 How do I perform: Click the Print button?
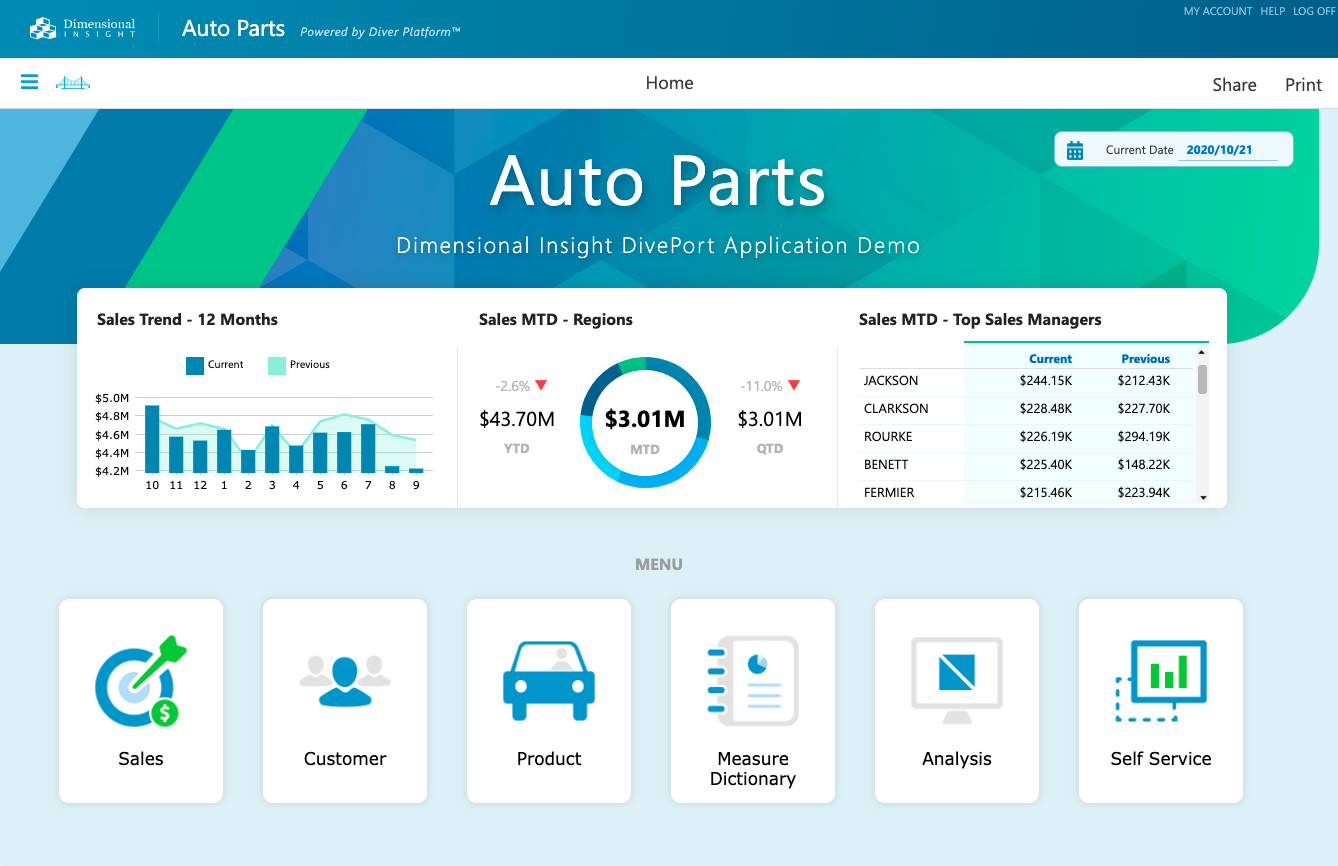(1303, 85)
